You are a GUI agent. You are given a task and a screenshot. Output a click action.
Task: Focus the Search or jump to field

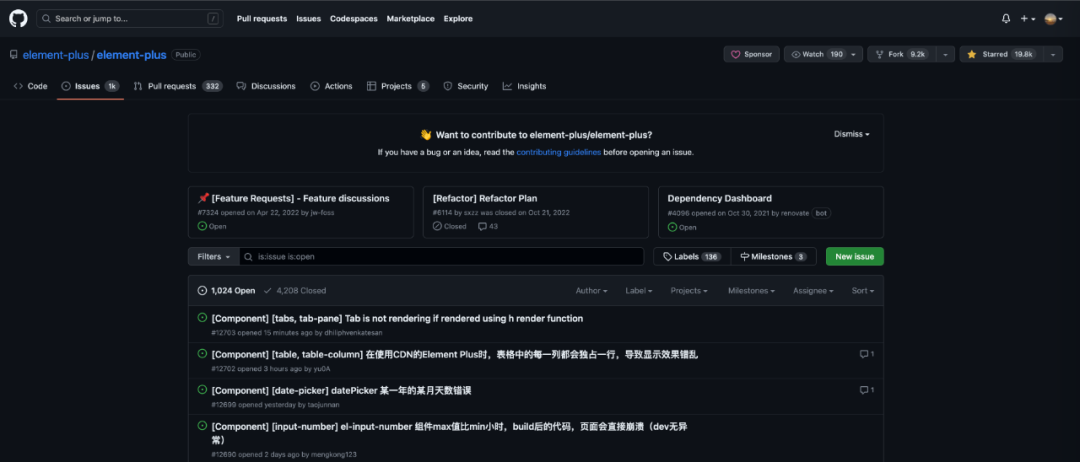pos(130,19)
